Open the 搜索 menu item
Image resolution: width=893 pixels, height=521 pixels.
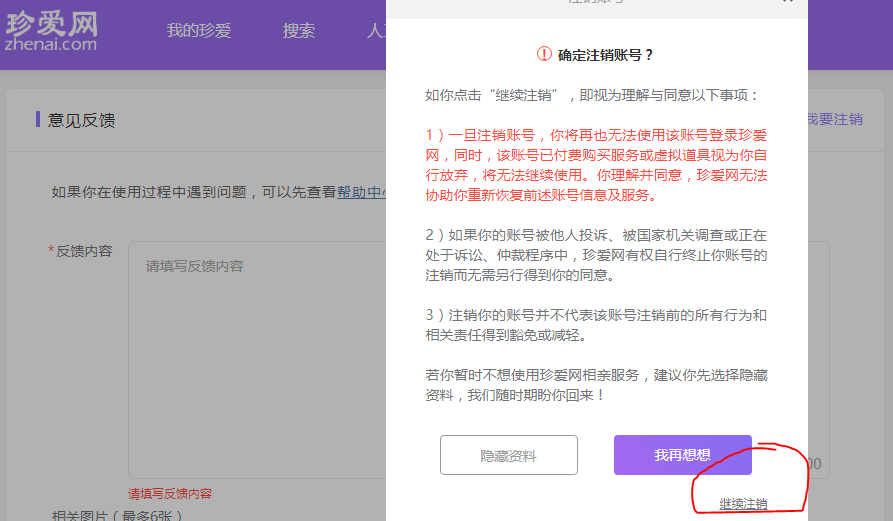pyautogui.click(x=298, y=31)
